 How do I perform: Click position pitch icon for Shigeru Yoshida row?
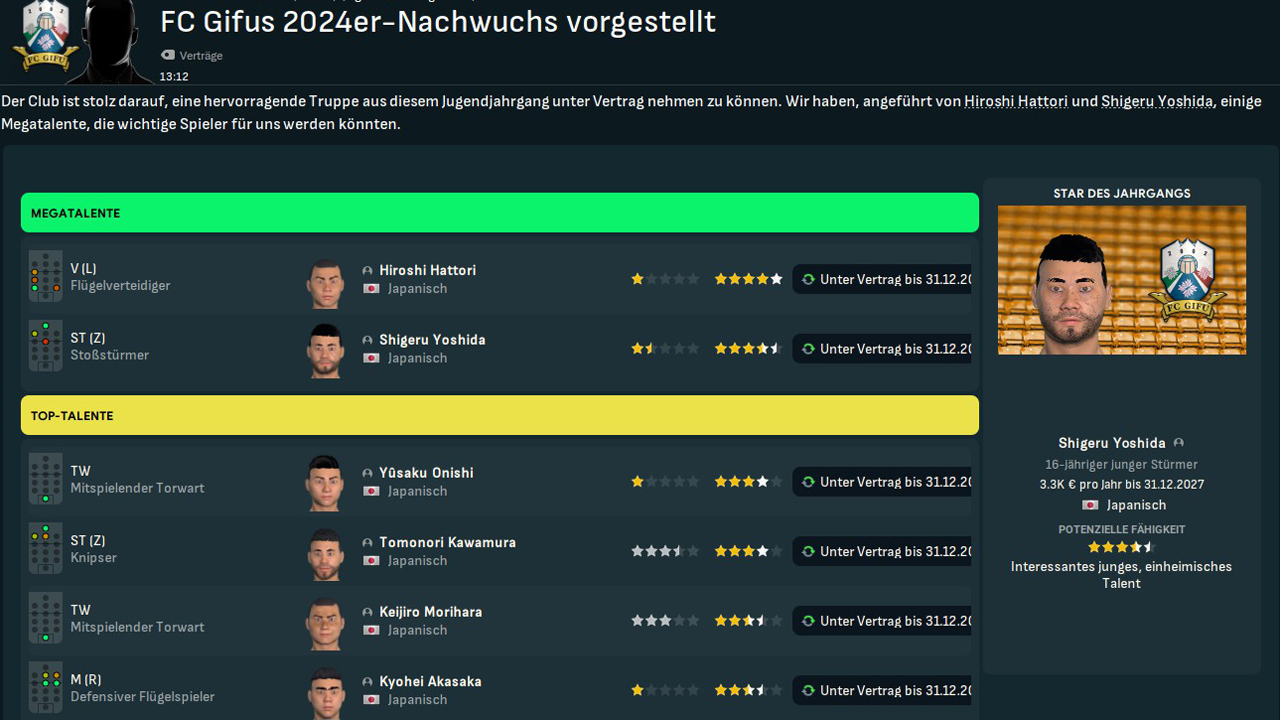(45, 347)
